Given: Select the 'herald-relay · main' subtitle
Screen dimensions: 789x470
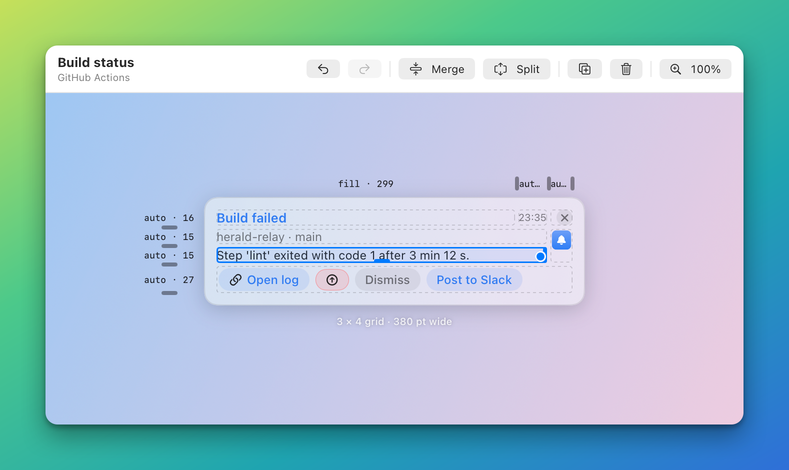Looking at the screenshot, I should 269,237.
